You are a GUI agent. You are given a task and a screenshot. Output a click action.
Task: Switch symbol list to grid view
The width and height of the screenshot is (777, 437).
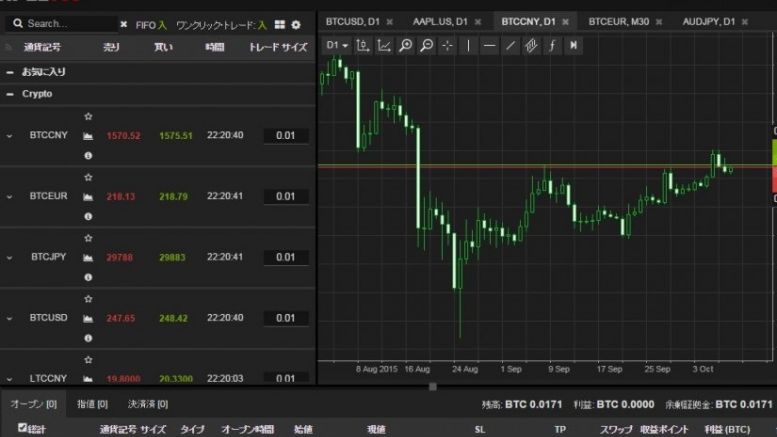pyautogui.click(x=280, y=24)
